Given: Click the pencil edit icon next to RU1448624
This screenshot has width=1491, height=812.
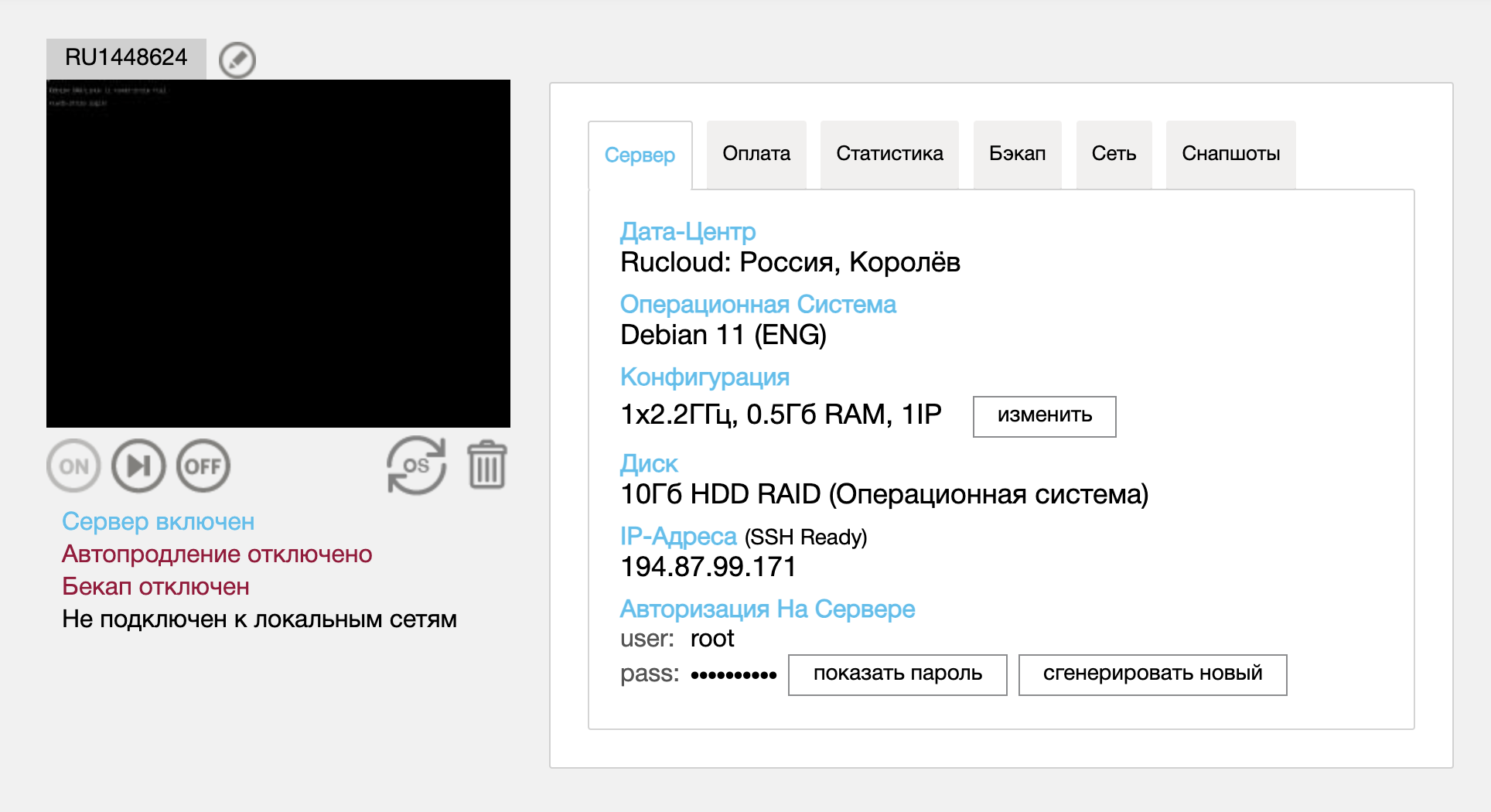Looking at the screenshot, I should [237, 60].
